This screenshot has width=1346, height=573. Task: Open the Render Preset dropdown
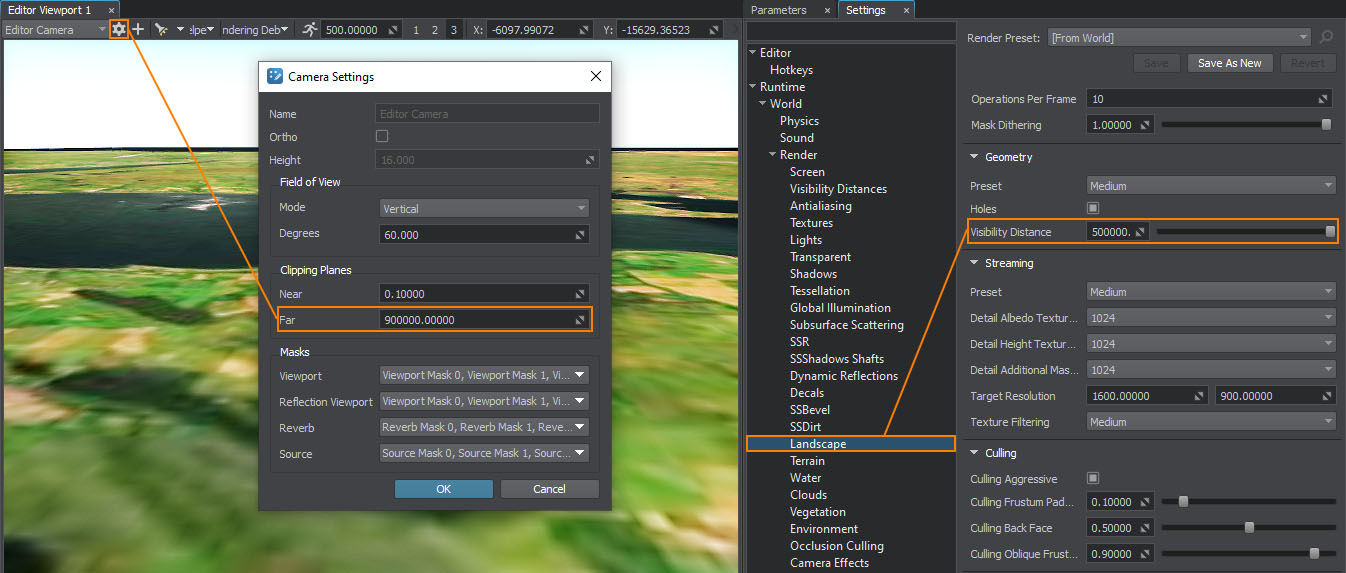point(1178,38)
